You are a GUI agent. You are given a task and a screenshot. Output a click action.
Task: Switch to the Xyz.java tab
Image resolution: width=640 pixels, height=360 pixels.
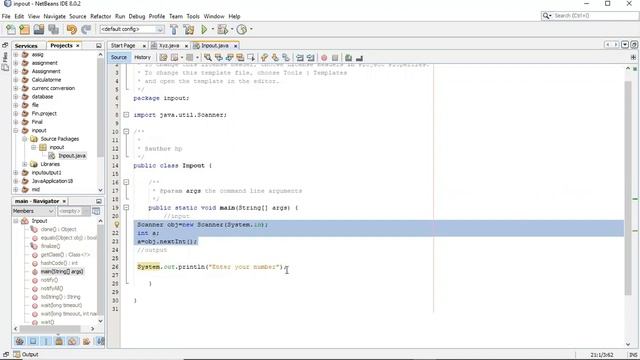(x=169, y=46)
